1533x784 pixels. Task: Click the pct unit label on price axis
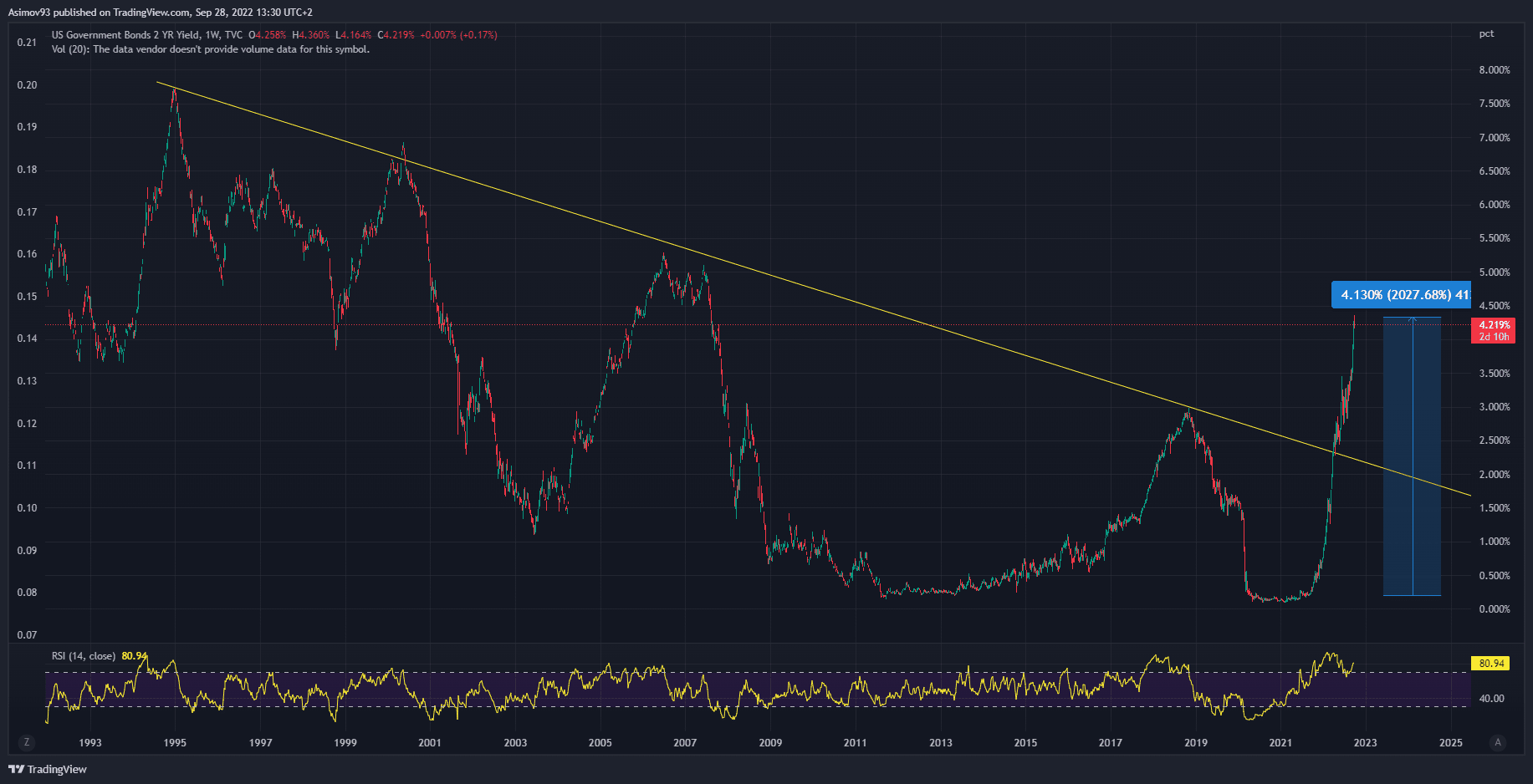pos(1486,34)
